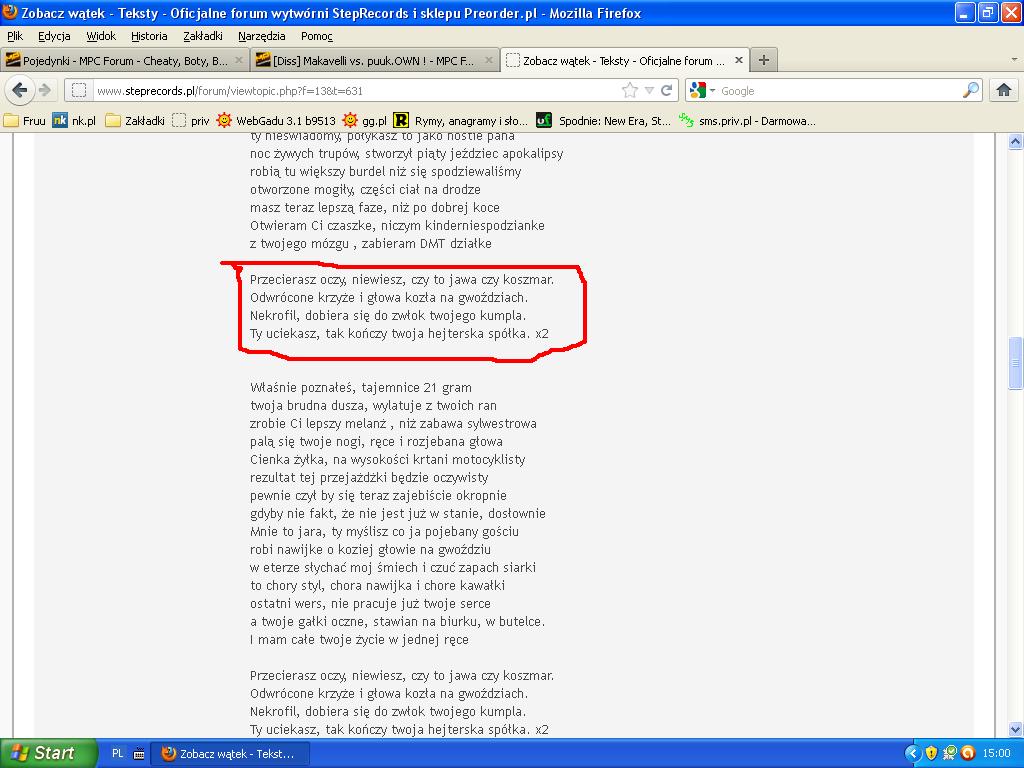1024x768 pixels.
Task: Open the Edycja menu
Action: click(54, 36)
